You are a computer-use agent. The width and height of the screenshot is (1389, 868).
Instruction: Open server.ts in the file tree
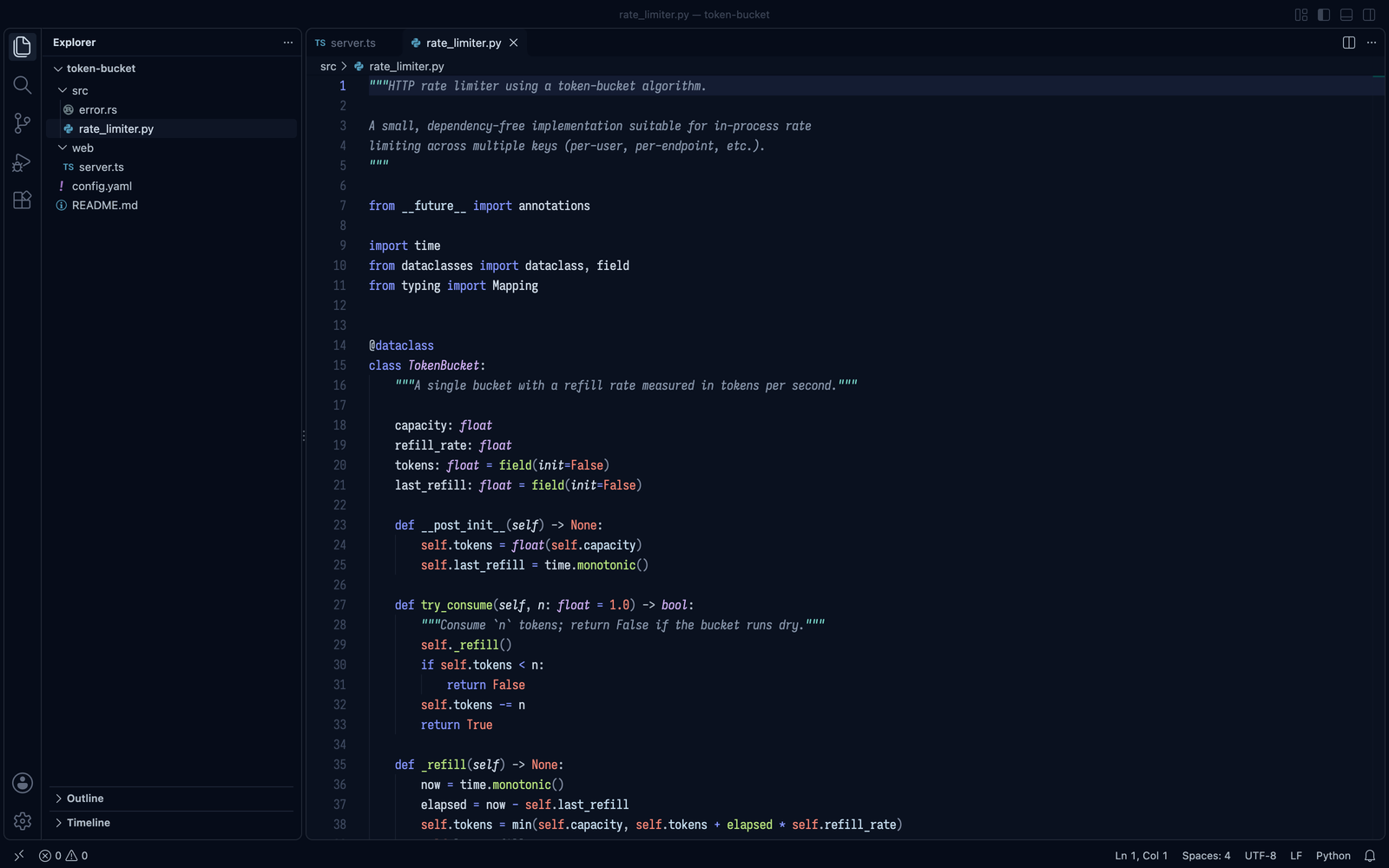pos(172,167)
